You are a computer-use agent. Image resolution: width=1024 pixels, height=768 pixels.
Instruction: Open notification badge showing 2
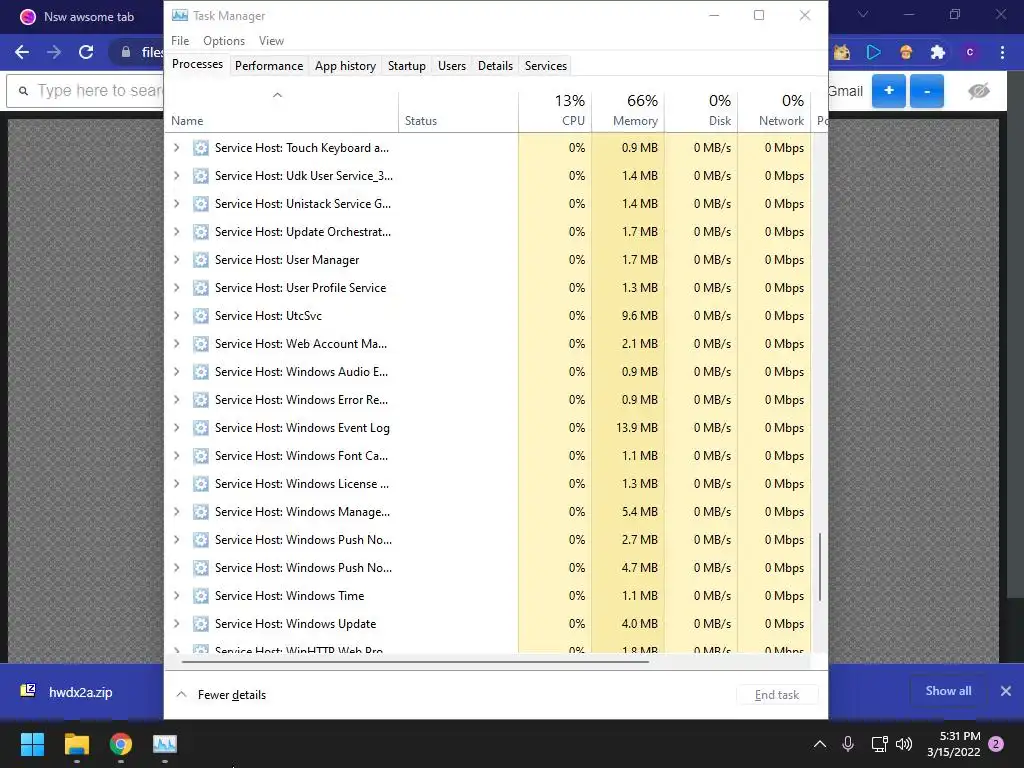996,744
